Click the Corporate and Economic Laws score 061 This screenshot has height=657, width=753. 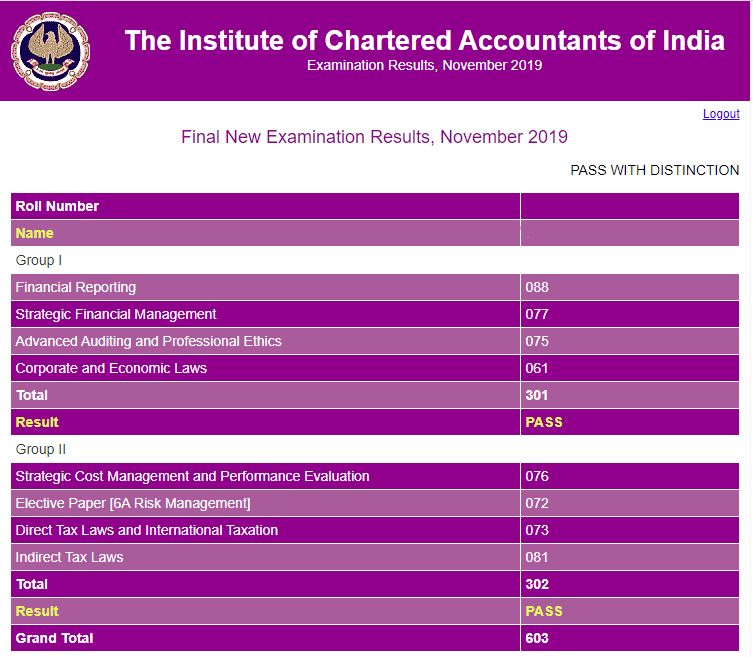537,368
